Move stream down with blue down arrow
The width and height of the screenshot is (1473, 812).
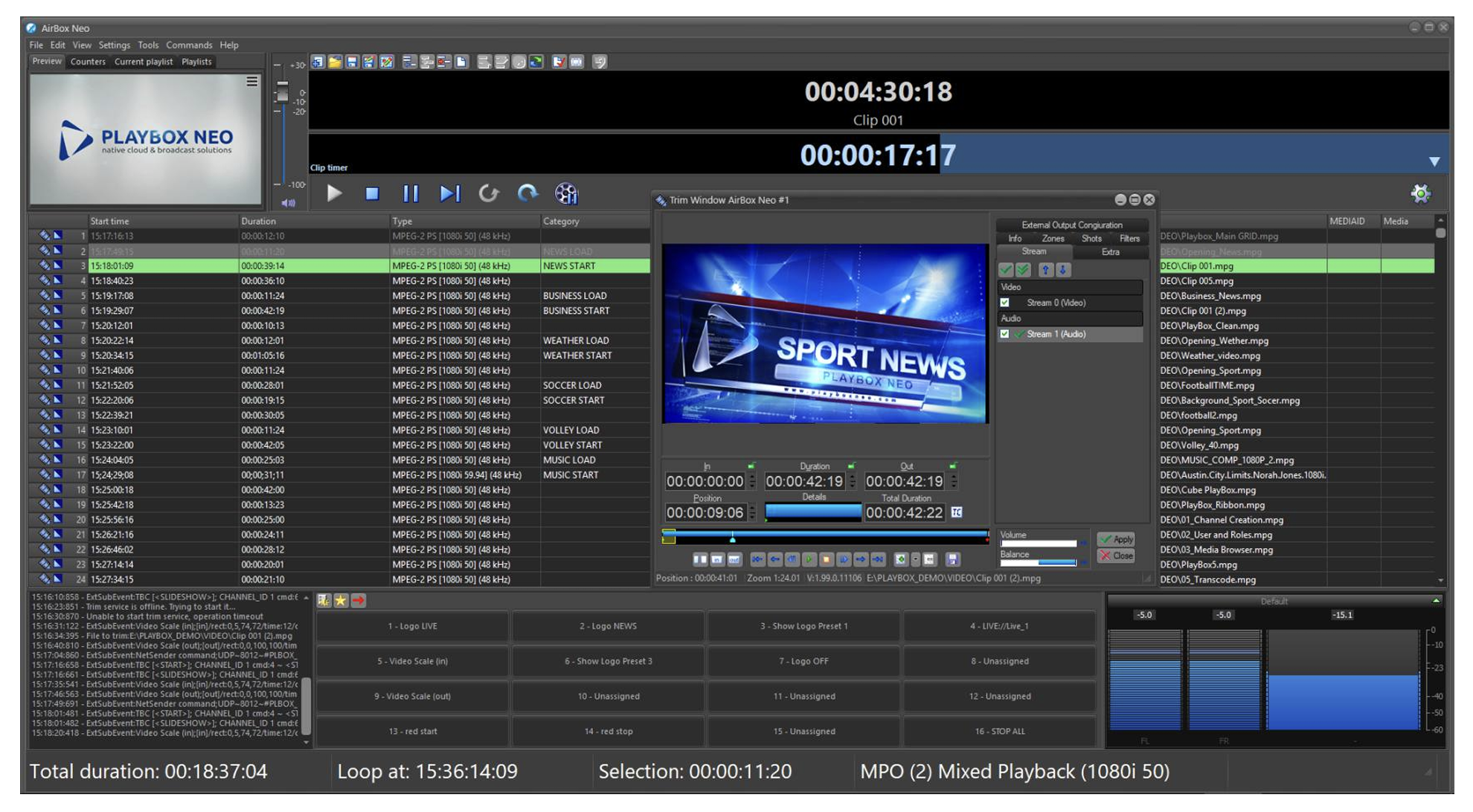coord(1063,270)
